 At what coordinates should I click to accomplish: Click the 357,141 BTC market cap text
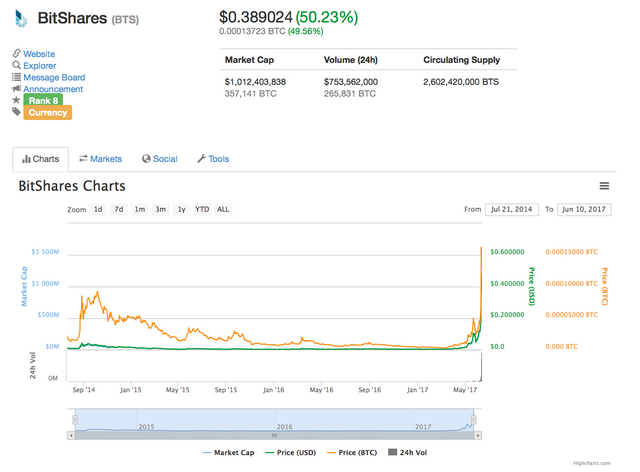click(x=250, y=94)
